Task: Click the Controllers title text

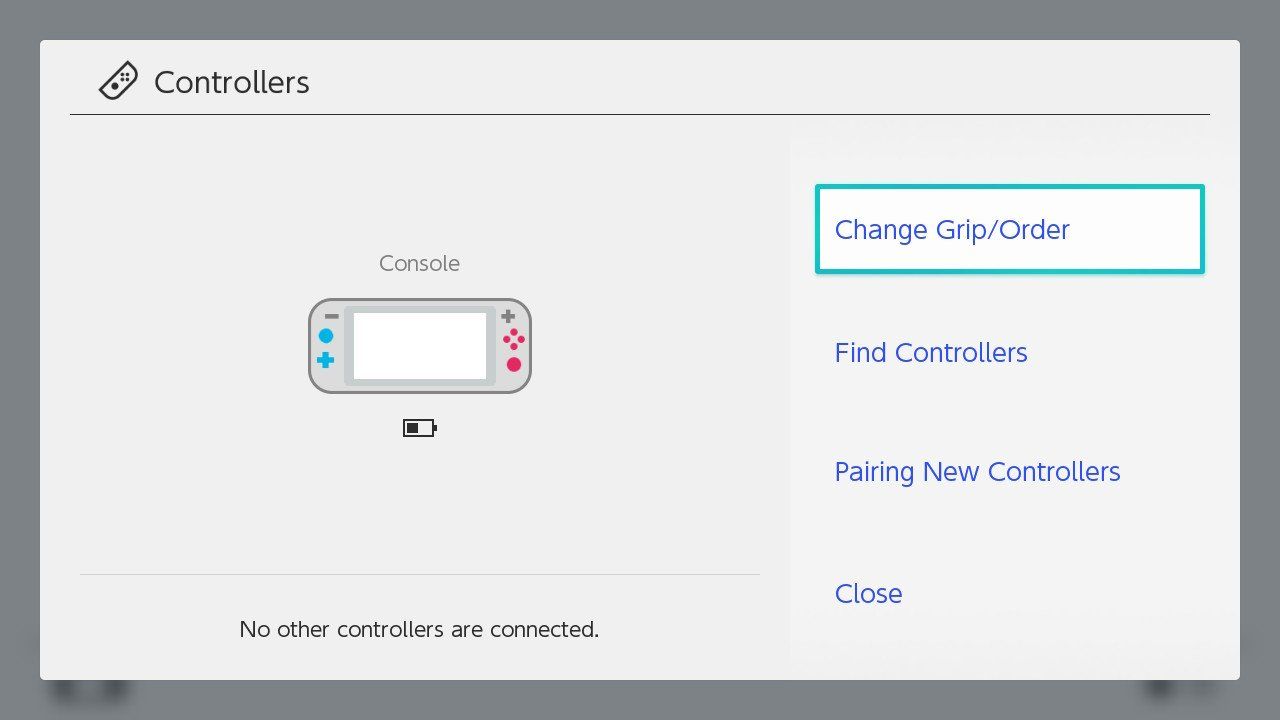Action: [231, 82]
